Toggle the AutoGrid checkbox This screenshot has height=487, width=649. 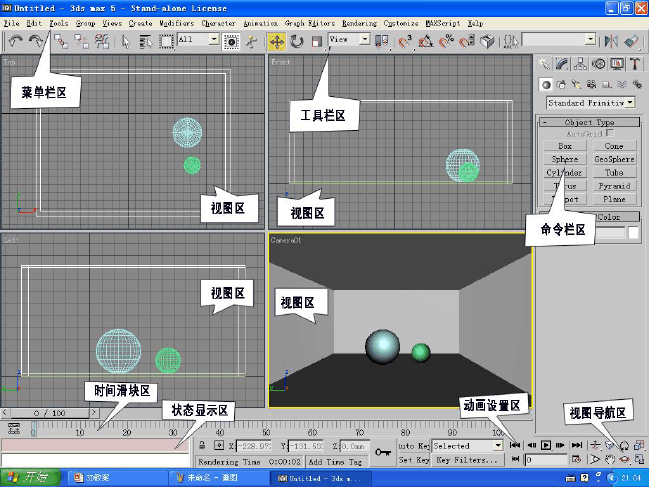click(x=610, y=133)
